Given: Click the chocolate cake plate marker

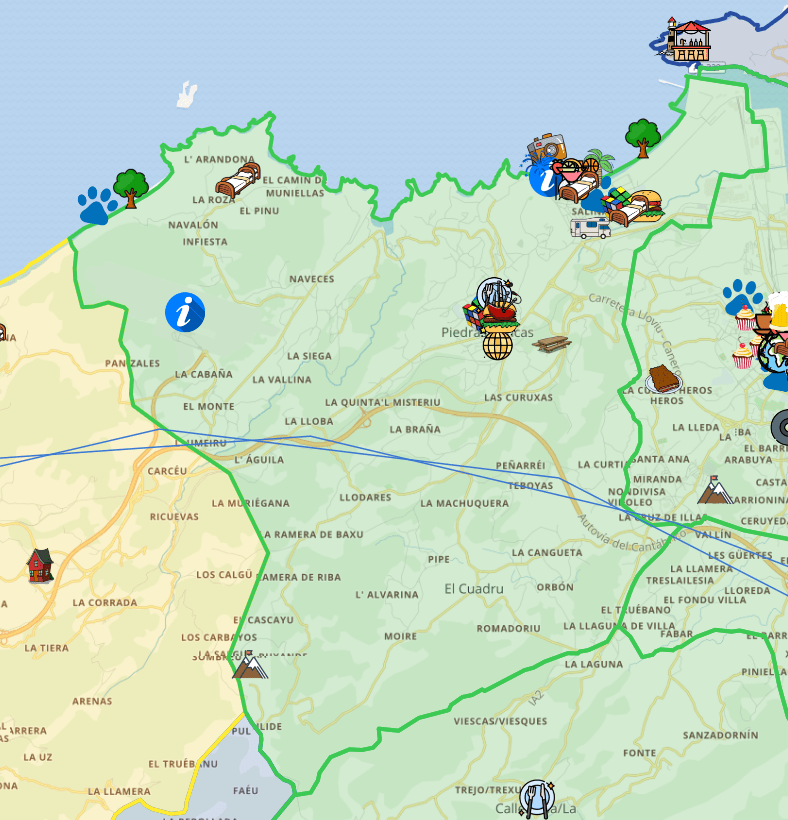Looking at the screenshot, I should tap(664, 379).
